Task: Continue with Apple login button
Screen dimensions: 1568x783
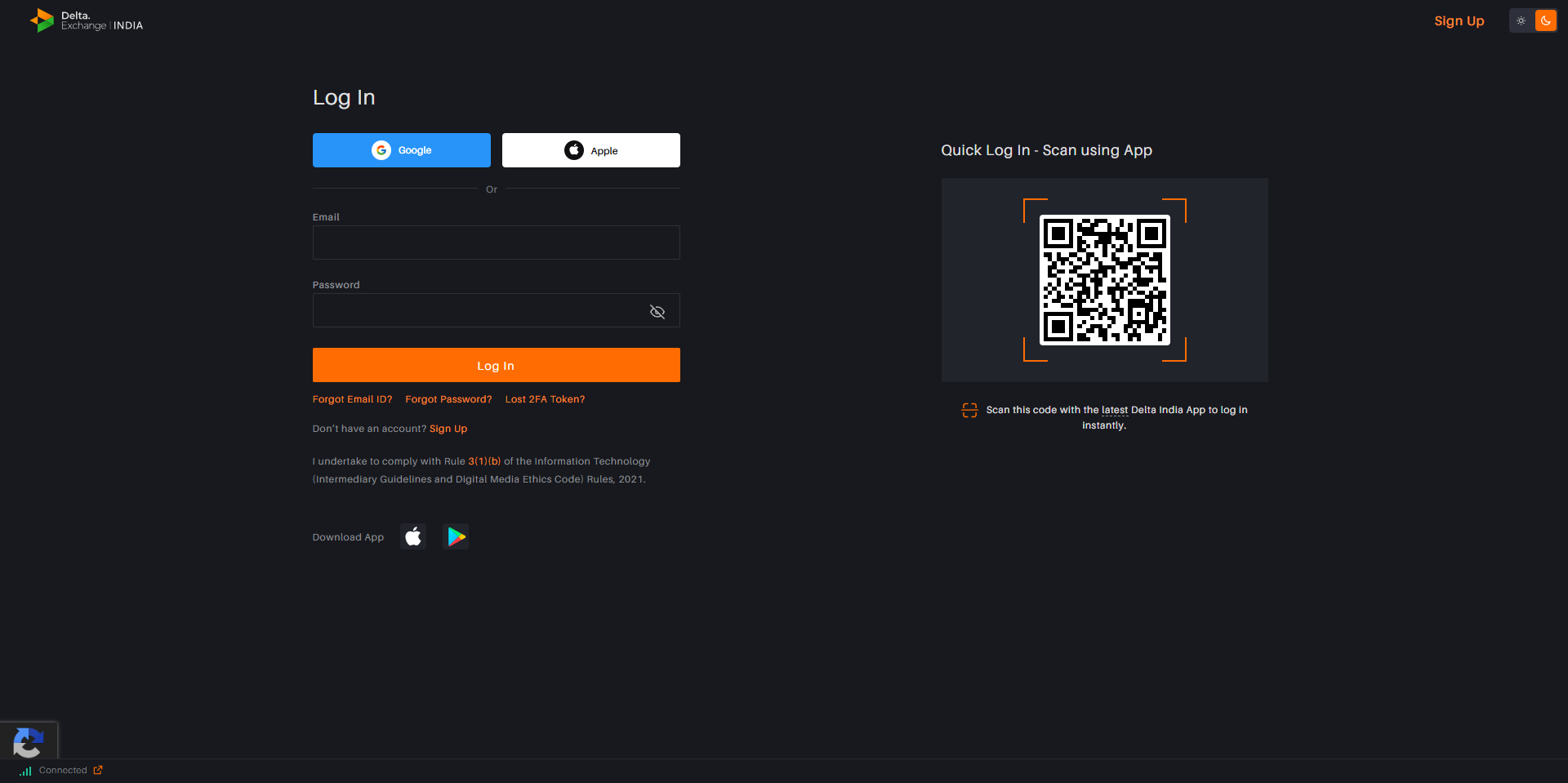Action: (591, 150)
